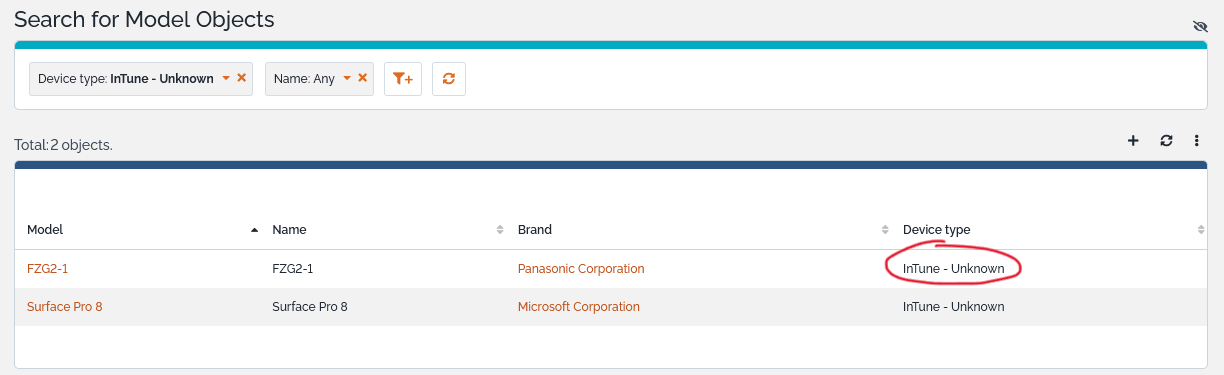Reload the results list with black refresh icon

(x=1166, y=141)
